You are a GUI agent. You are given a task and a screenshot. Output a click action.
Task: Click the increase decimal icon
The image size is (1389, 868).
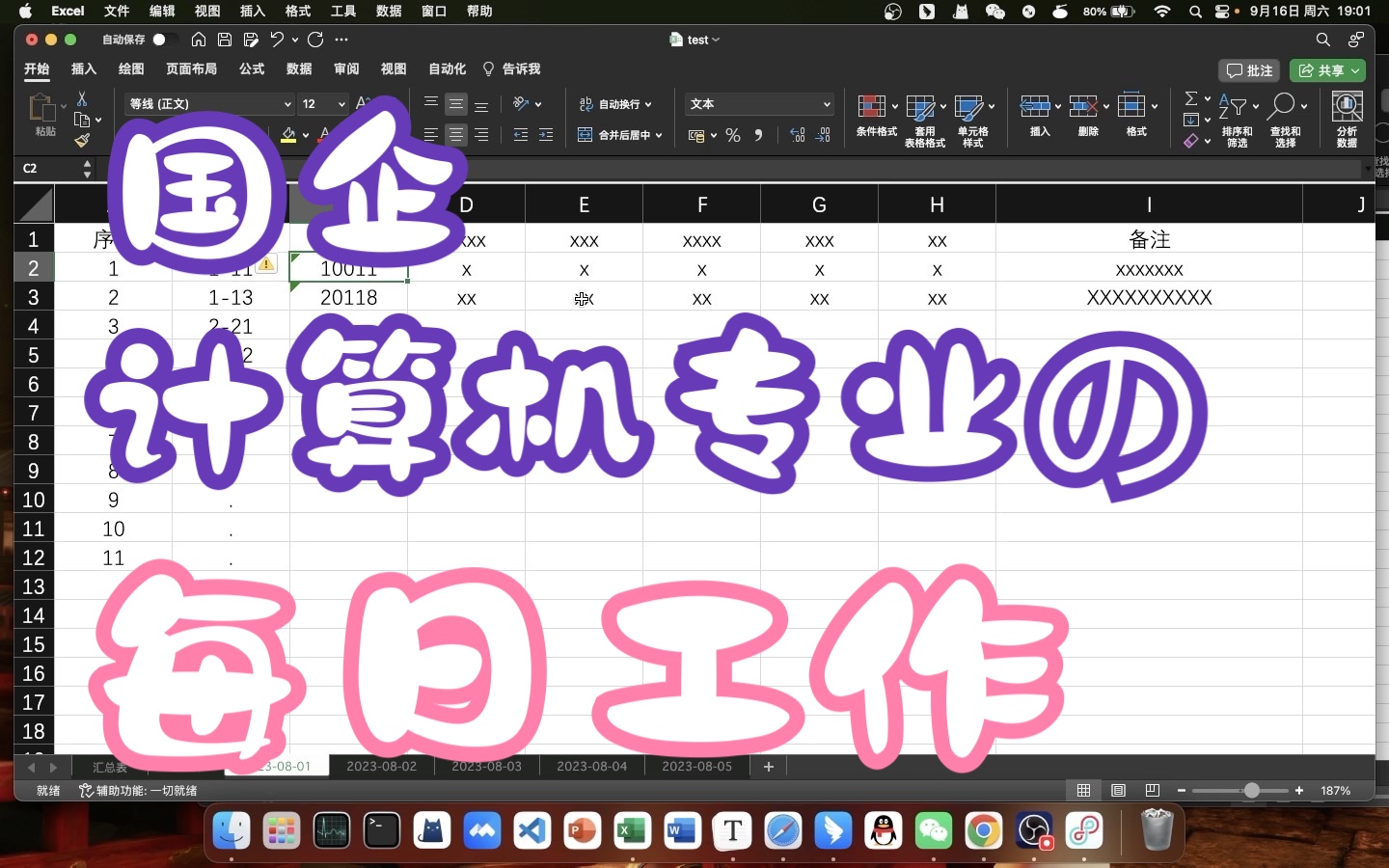[x=798, y=136]
